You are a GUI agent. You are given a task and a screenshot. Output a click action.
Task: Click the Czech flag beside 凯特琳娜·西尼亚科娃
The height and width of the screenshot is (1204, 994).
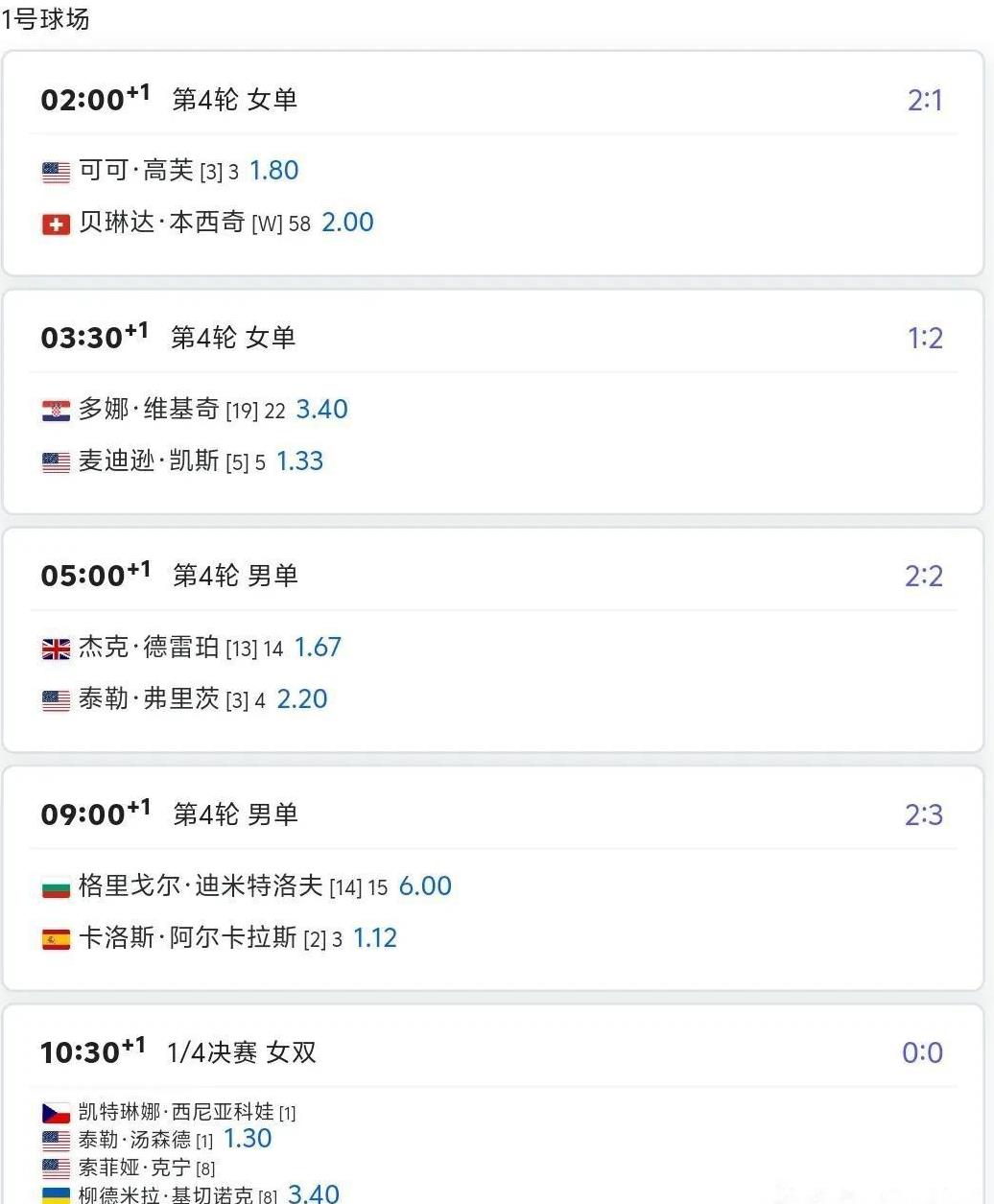tap(56, 1113)
